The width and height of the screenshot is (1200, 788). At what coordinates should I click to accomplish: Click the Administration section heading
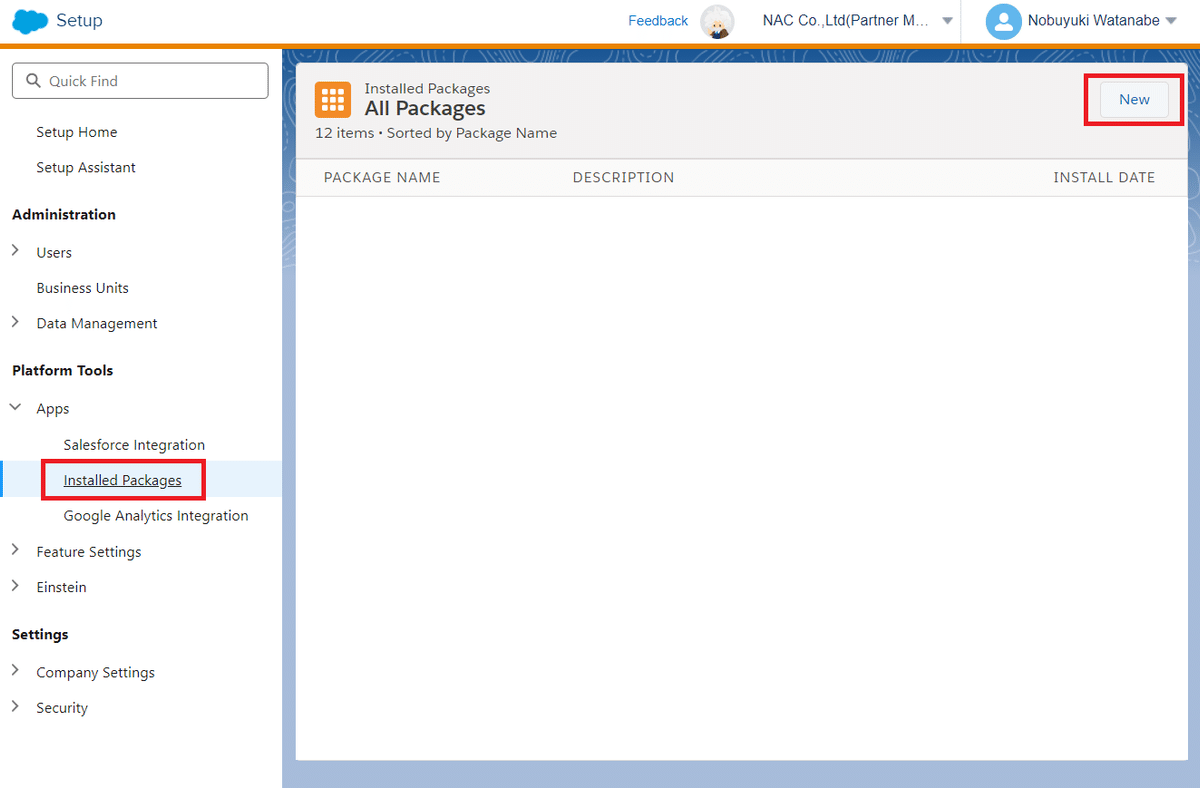[x=64, y=215]
